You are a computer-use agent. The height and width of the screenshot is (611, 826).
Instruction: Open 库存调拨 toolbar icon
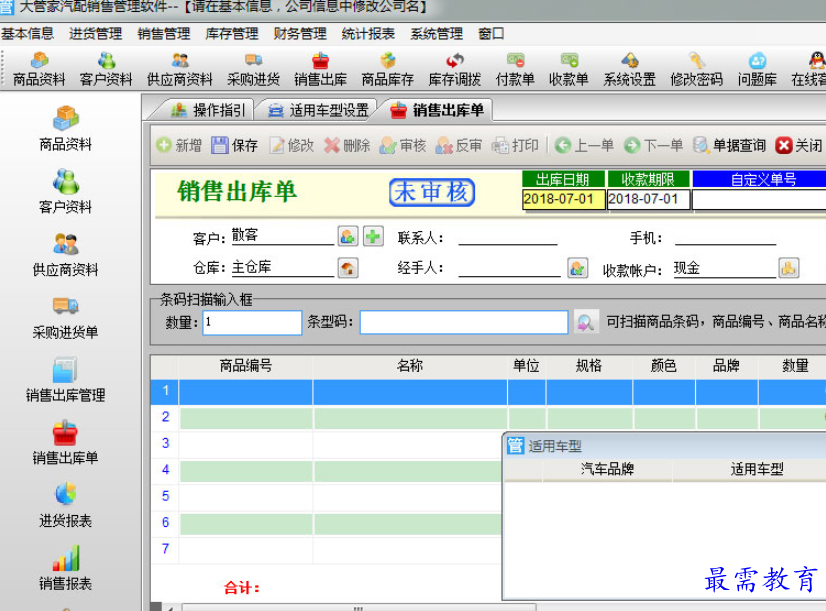455,70
